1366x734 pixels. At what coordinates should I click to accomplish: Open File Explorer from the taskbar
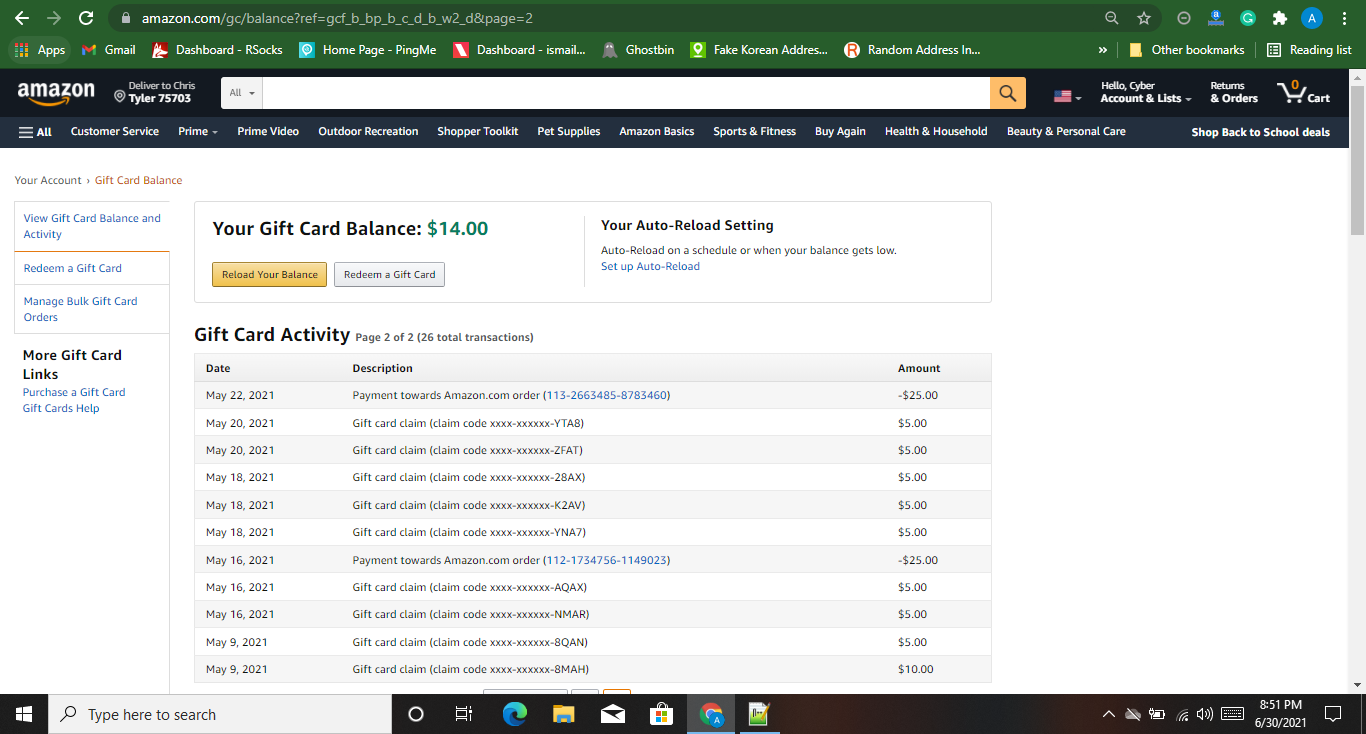click(564, 714)
